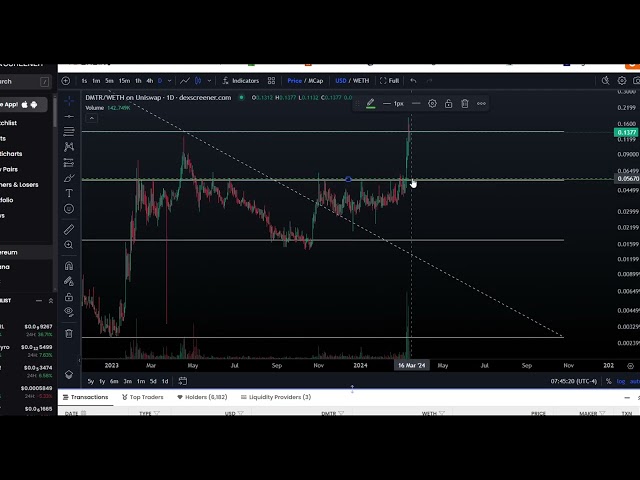Switch to the Top Traders tab

point(143,397)
